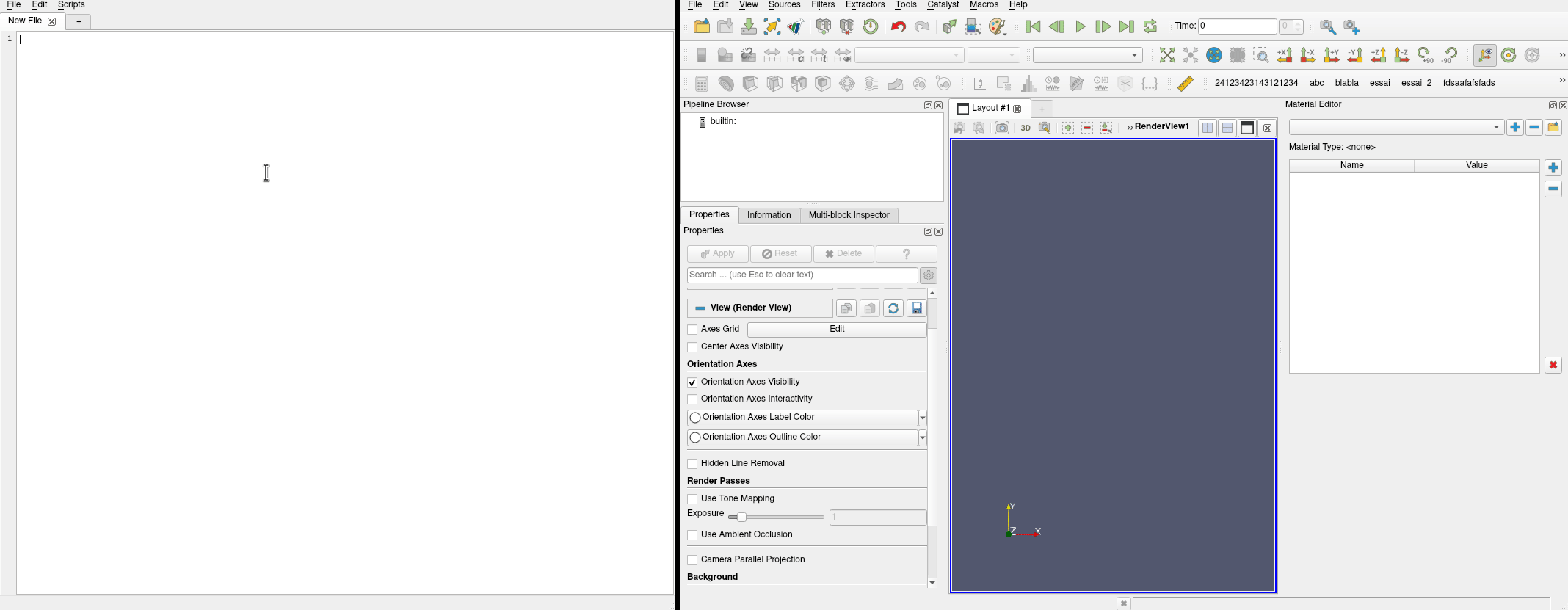Click the Zoom to Box magnifier icon
The height and width of the screenshot is (610, 1568).
1261,56
